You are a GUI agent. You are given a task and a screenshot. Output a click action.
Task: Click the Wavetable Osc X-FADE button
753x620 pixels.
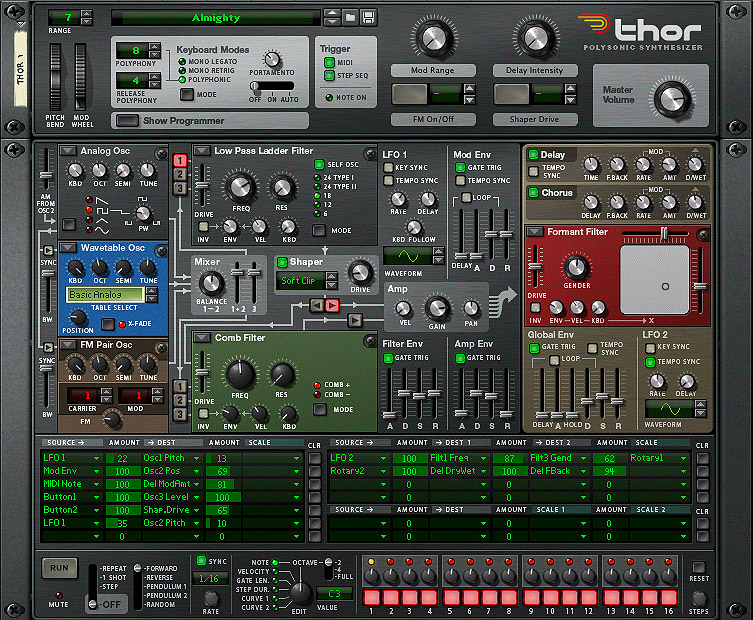click(108, 325)
